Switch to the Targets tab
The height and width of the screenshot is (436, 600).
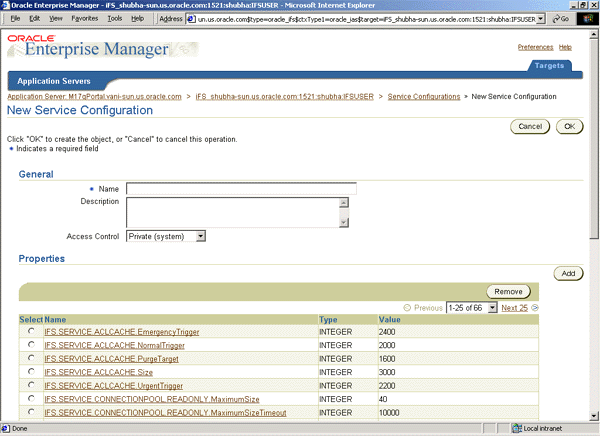point(549,65)
